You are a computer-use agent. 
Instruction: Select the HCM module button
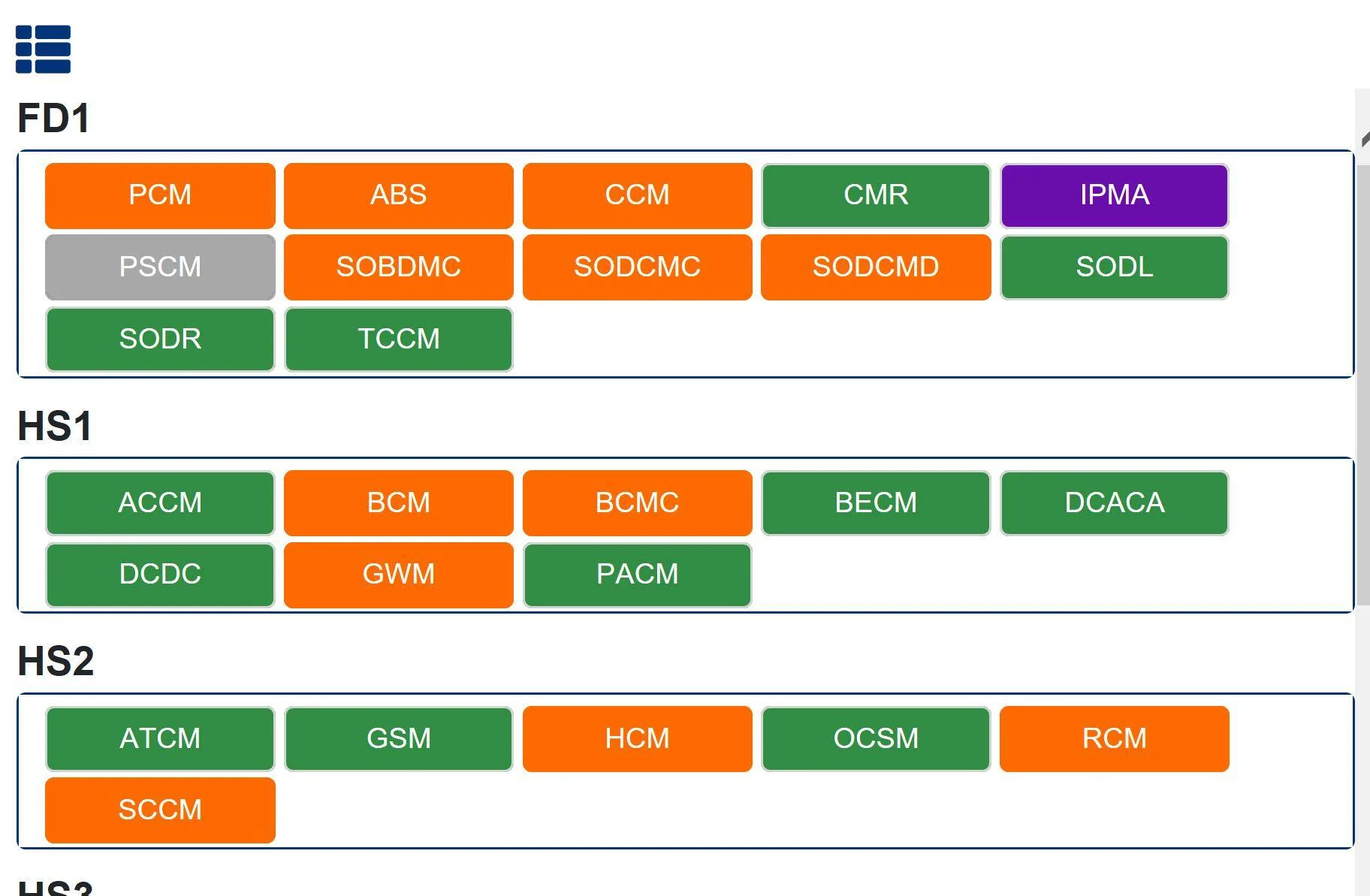[637, 738]
